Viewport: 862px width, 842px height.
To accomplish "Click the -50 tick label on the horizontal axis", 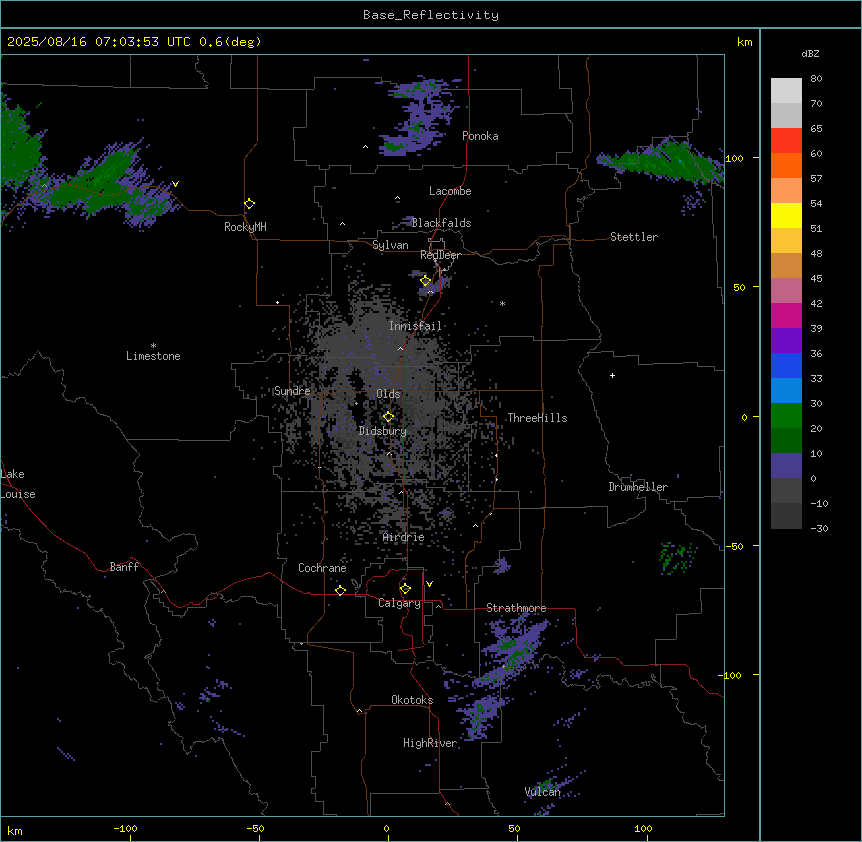I will [255, 828].
